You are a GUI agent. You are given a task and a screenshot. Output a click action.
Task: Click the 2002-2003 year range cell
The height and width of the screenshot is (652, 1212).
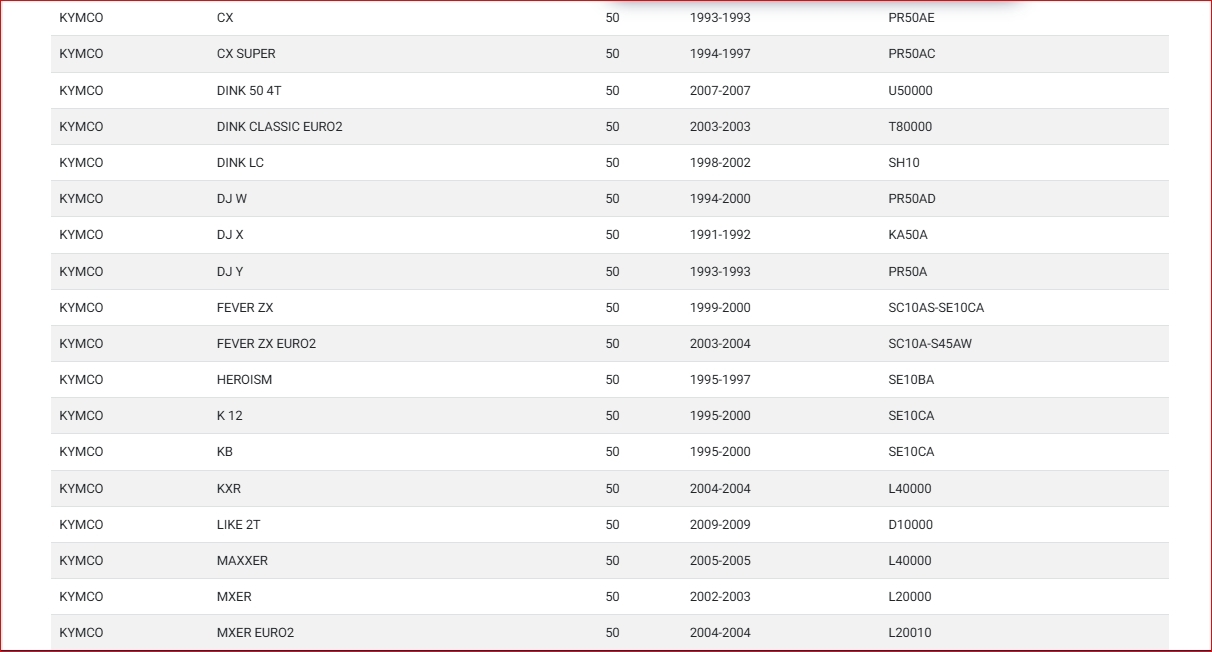click(x=720, y=597)
